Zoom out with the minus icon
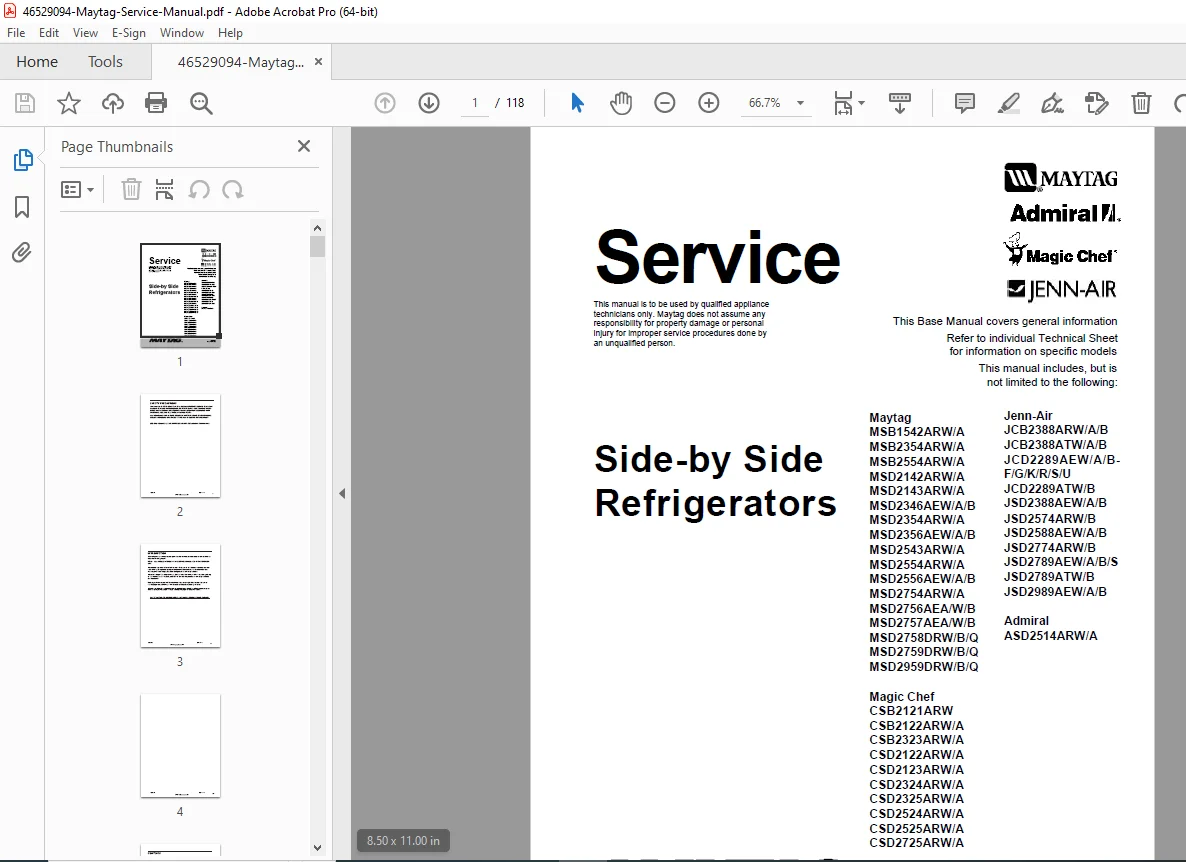This screenshot has width=1186, height=862. click(x=665, y=103)
